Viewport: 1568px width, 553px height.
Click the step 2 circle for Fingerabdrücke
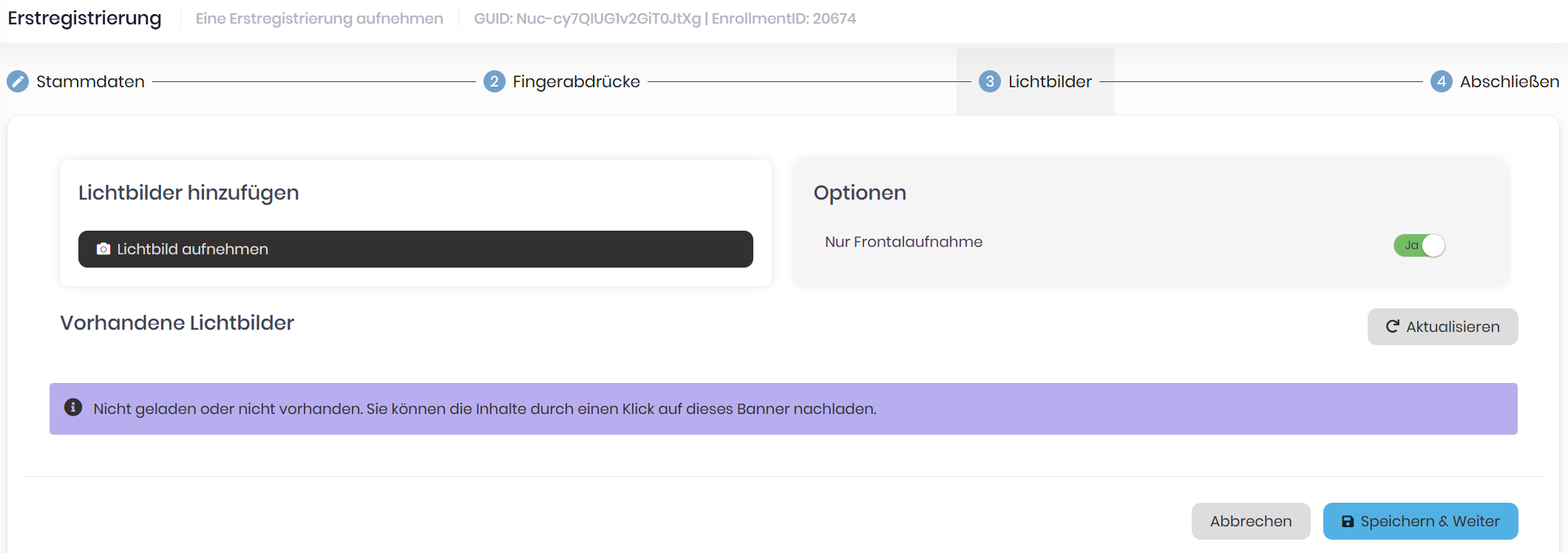tap(494, 81)
